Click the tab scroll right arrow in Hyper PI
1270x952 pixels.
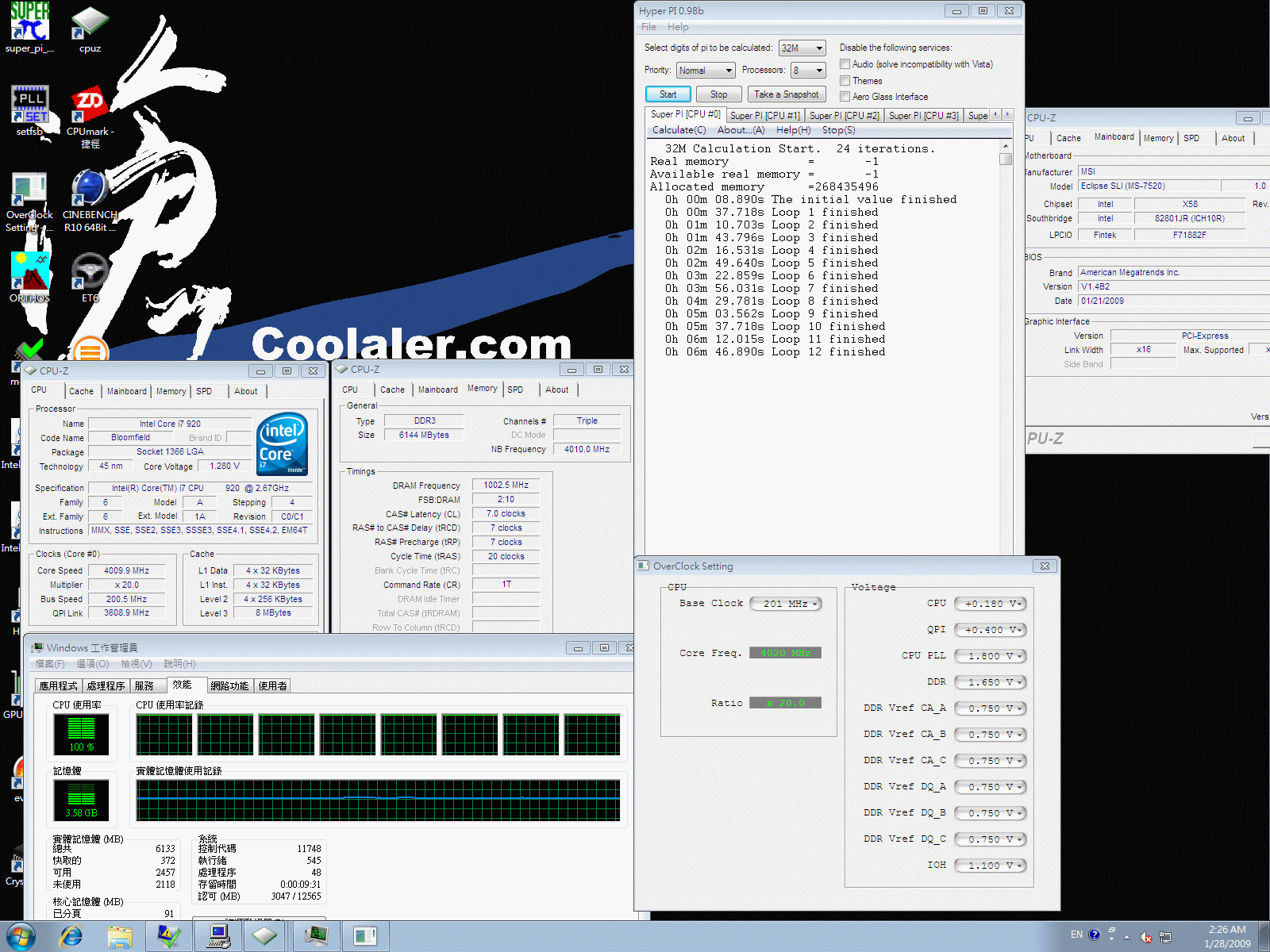[1008, 115]
